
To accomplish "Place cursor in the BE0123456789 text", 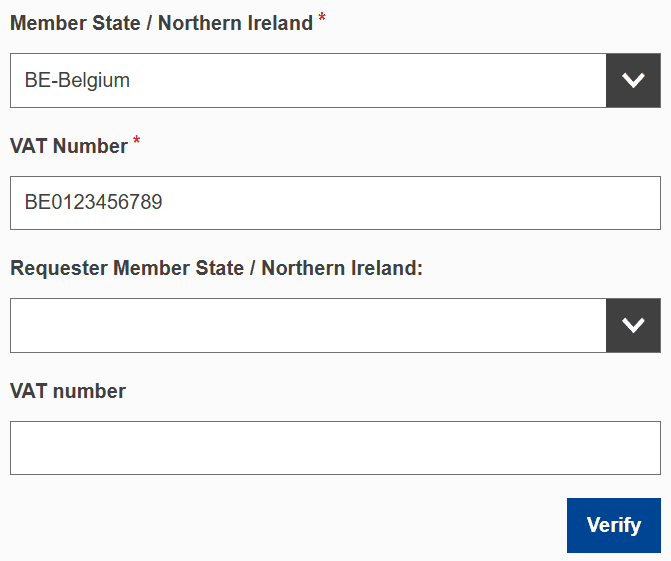I will (x=94, y=203).
